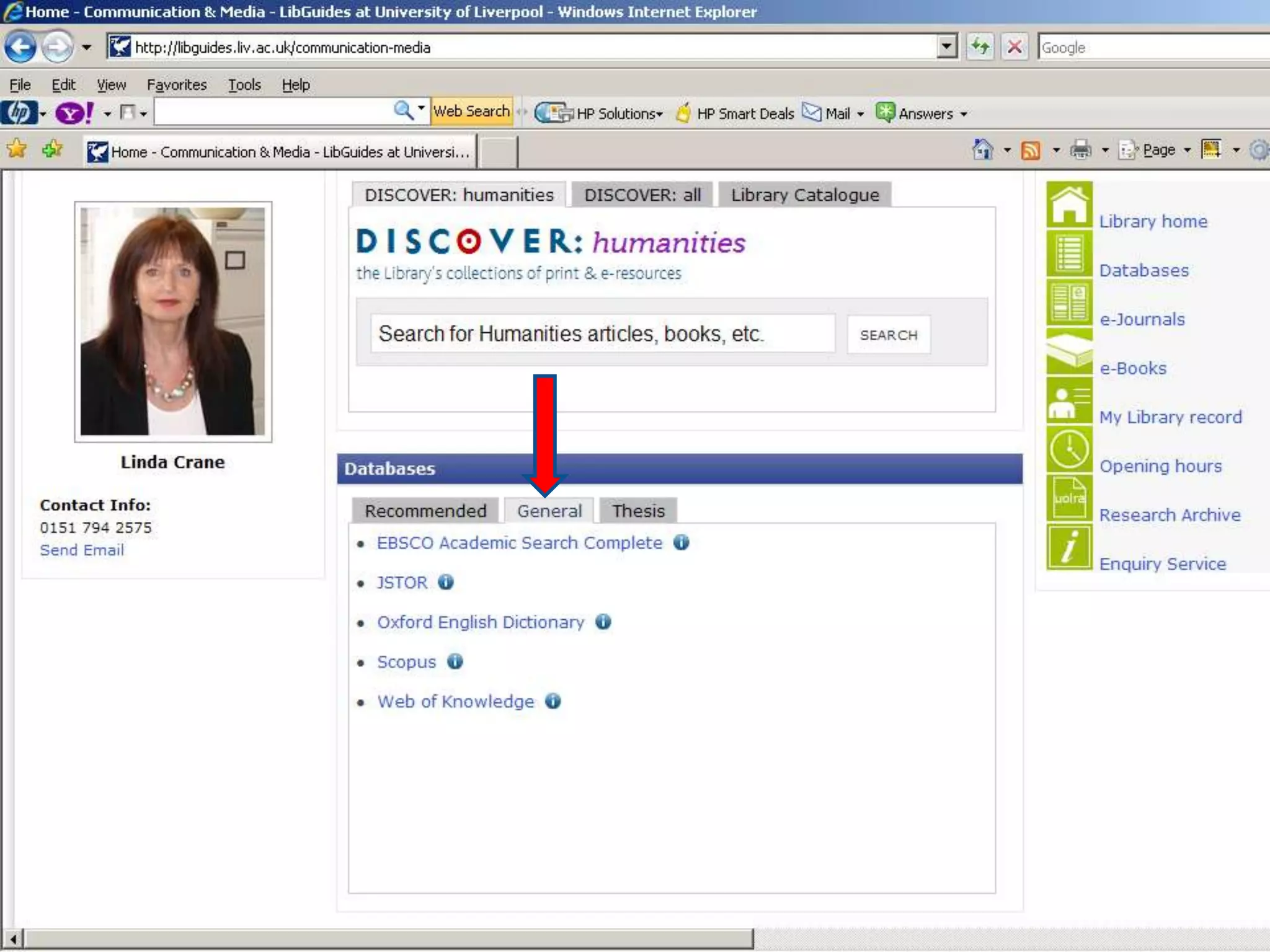Click the info icon beside JSTOR
Image resolution: width=1270 pixels, height=952 pixels.
446,582
